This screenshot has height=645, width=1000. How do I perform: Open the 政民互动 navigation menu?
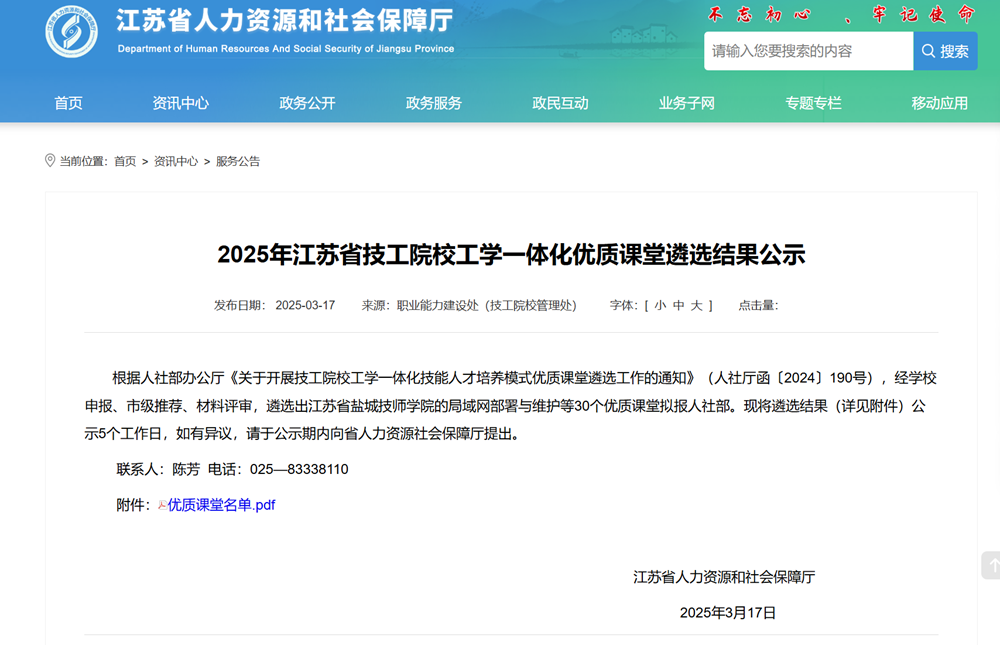(x=560, y=103)
